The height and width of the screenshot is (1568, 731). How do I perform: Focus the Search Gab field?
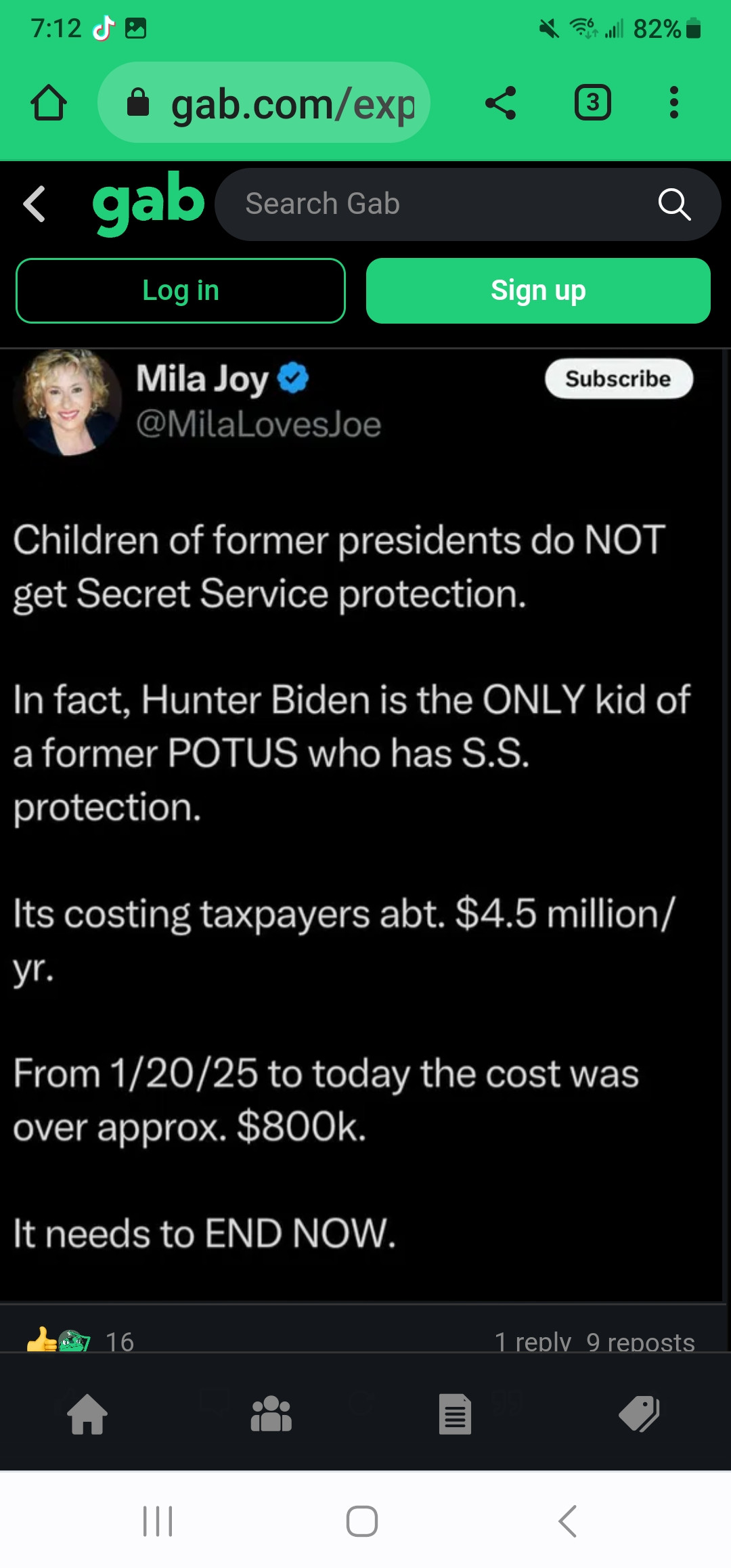coord(433,204)
